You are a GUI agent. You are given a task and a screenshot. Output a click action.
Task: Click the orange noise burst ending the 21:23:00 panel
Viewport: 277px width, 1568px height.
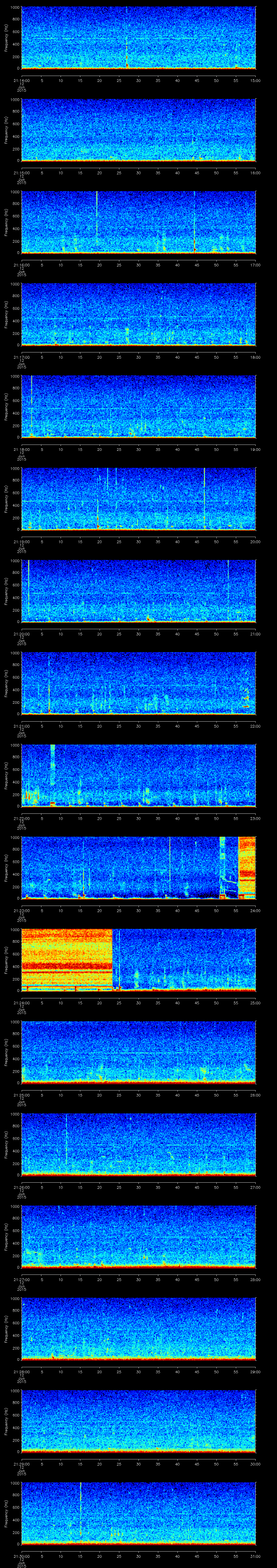coord(247,868)
